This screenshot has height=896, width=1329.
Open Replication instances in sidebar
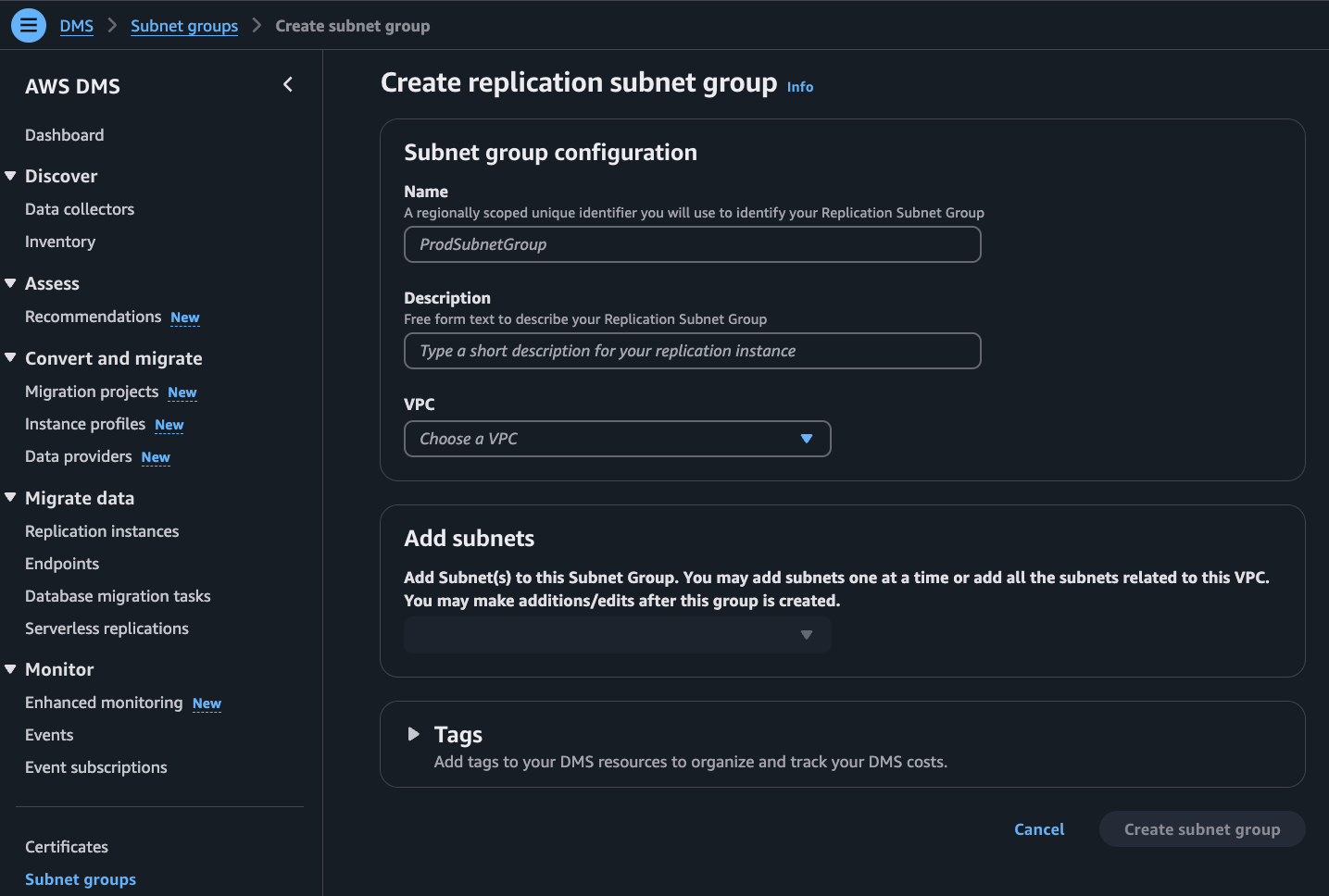tap(102, 531)
